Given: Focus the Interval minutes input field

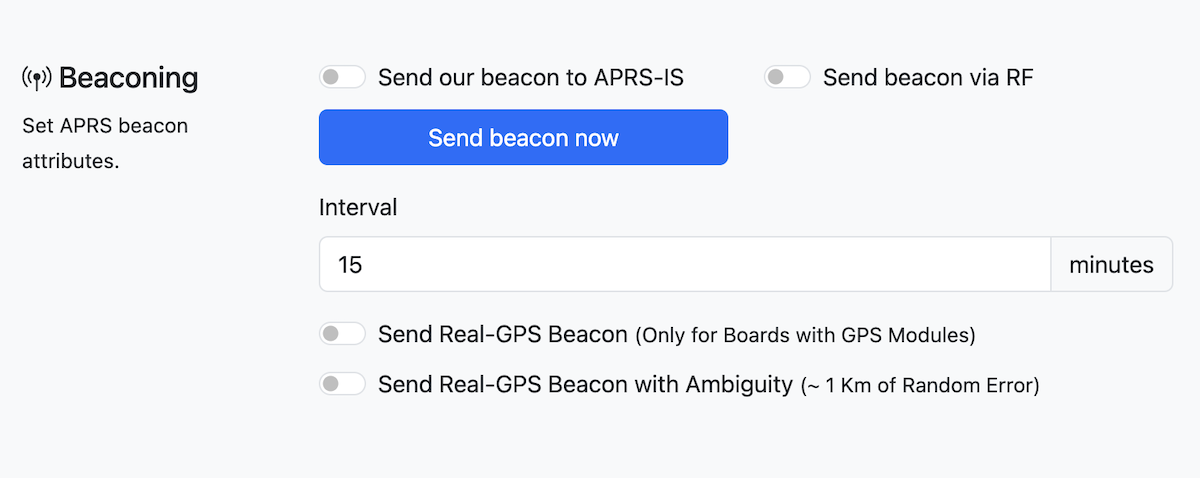Looking at the screenshot, I should click(x=684, y=265).
